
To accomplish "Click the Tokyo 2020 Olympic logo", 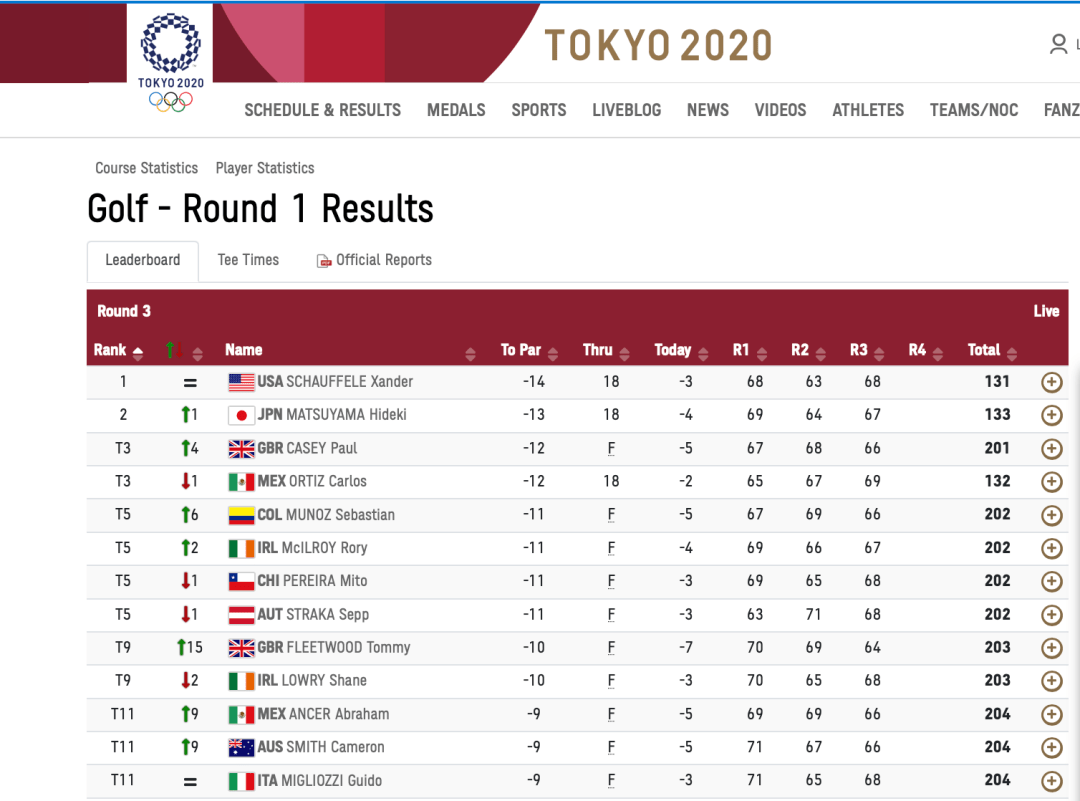I will tap(170, 62).
